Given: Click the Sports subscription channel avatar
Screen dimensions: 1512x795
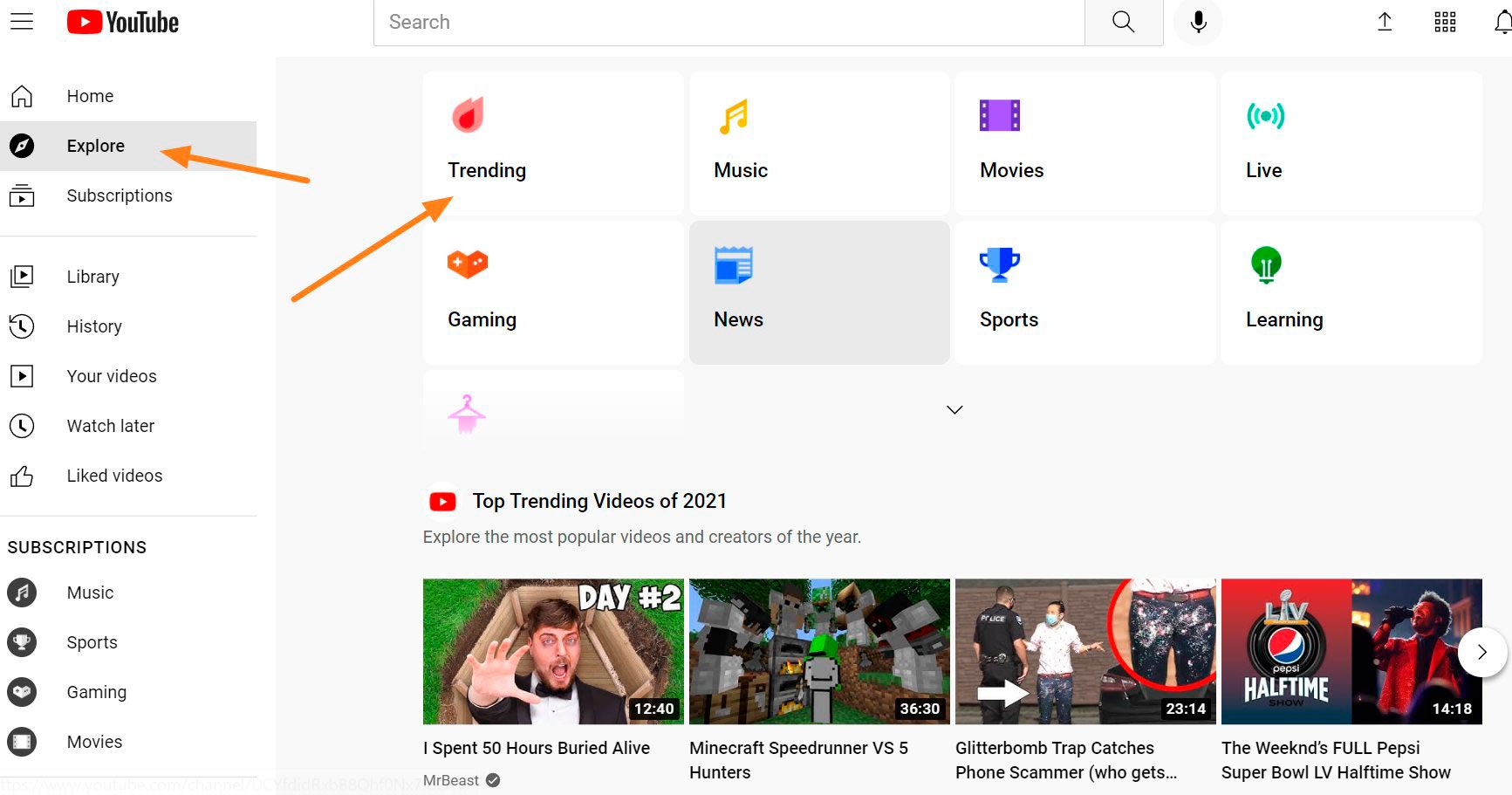Looking at the screenshot, I should point(22,642).
